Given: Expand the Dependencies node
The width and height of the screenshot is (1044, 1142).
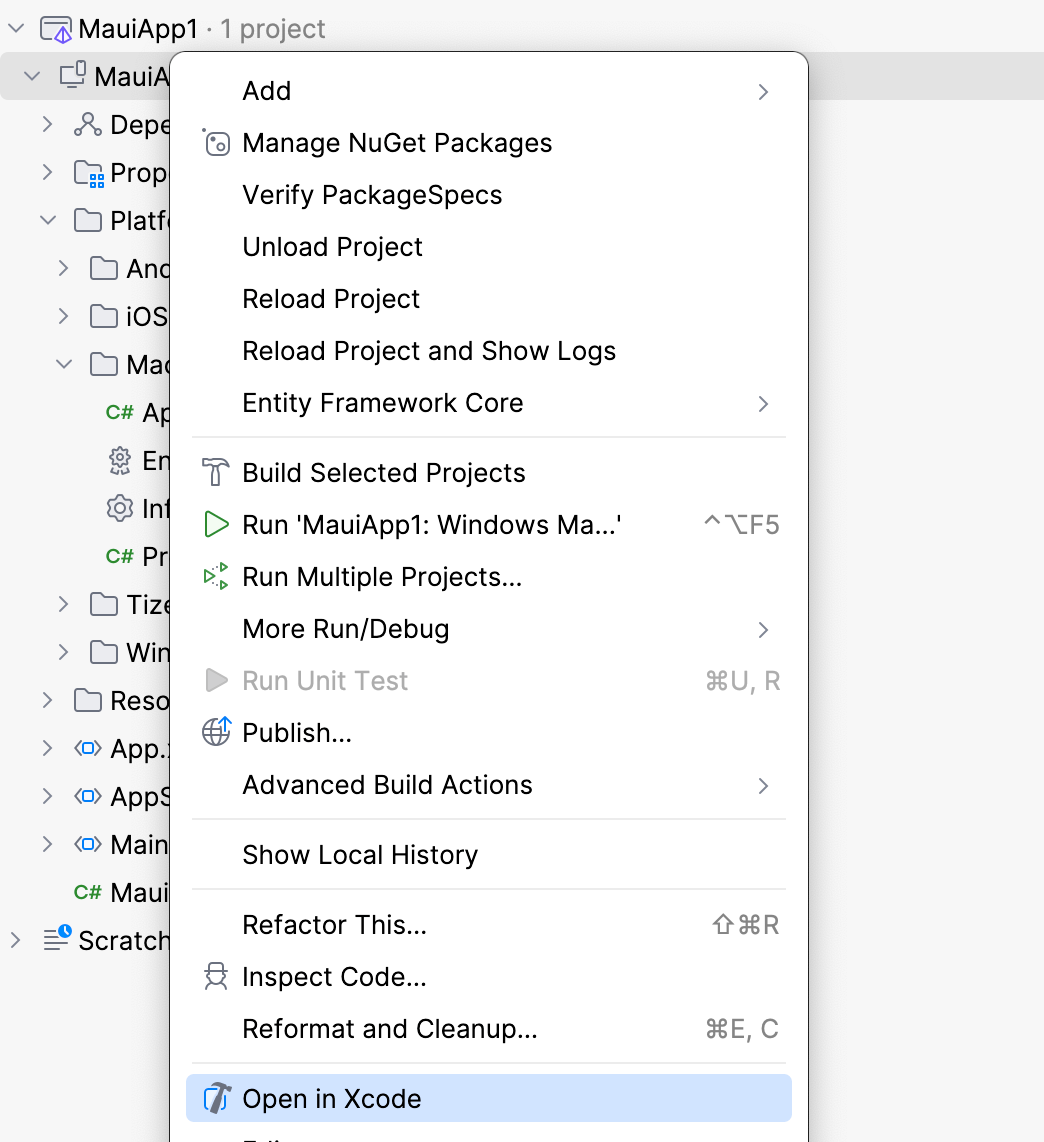Looking at the screenshot, I should pos(47,124).
